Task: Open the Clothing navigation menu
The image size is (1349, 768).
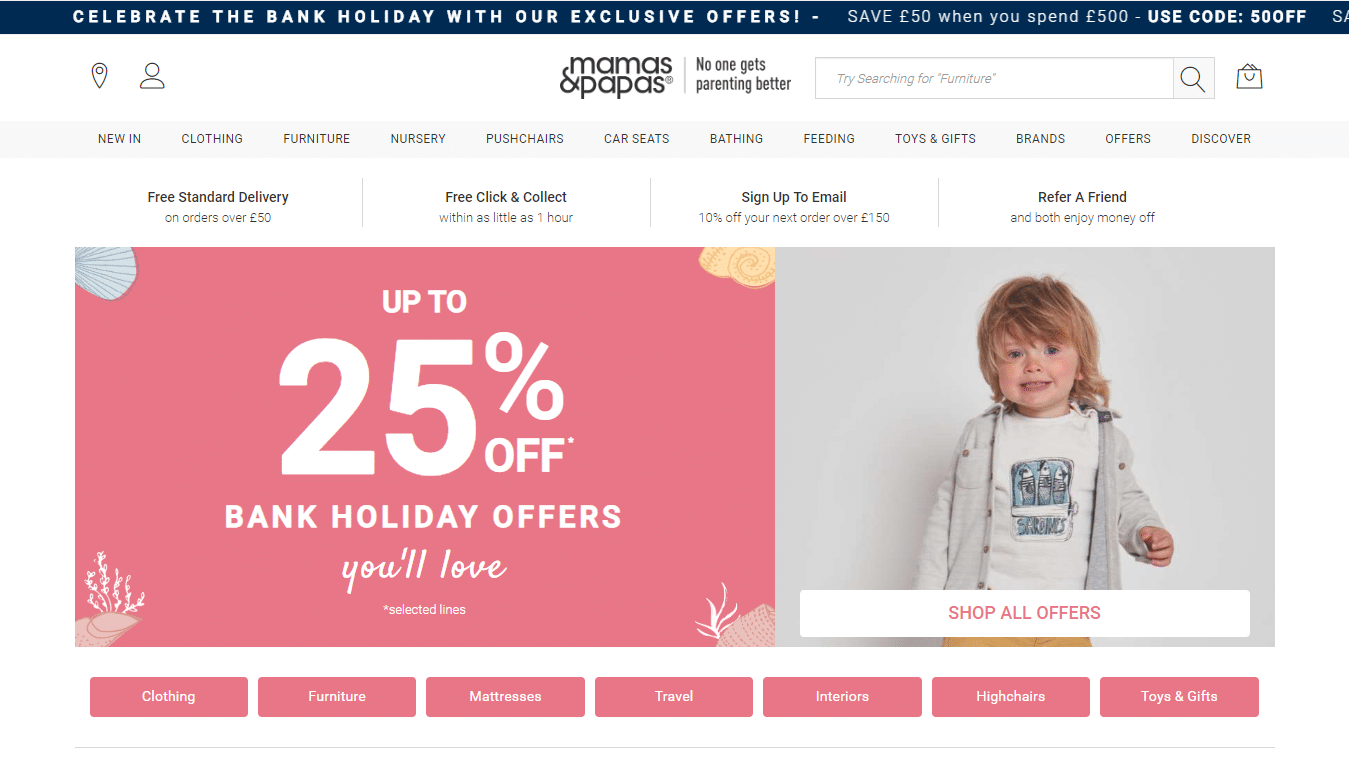Action: click(212, 139)
